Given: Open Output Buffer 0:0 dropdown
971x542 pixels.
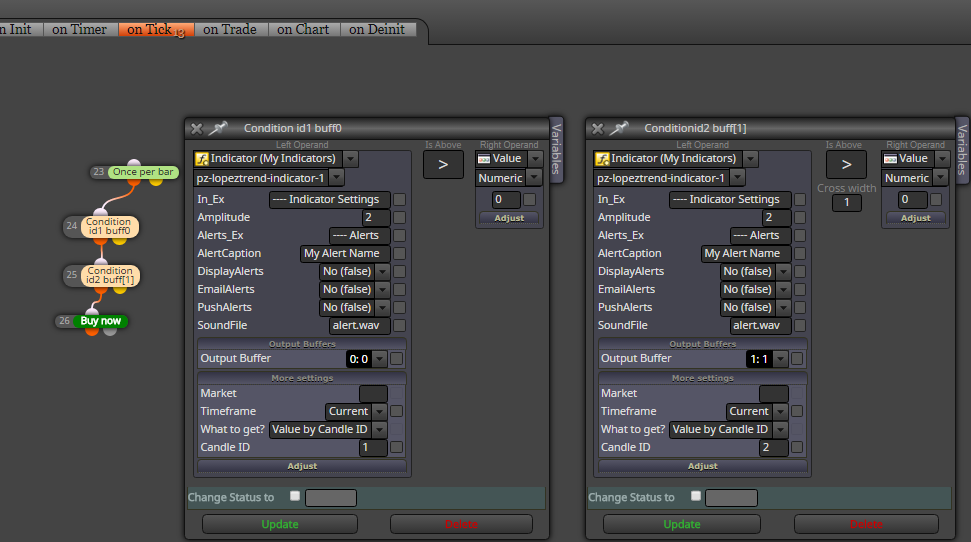Looking at the screenshot, I should click(x=380, y=359).
